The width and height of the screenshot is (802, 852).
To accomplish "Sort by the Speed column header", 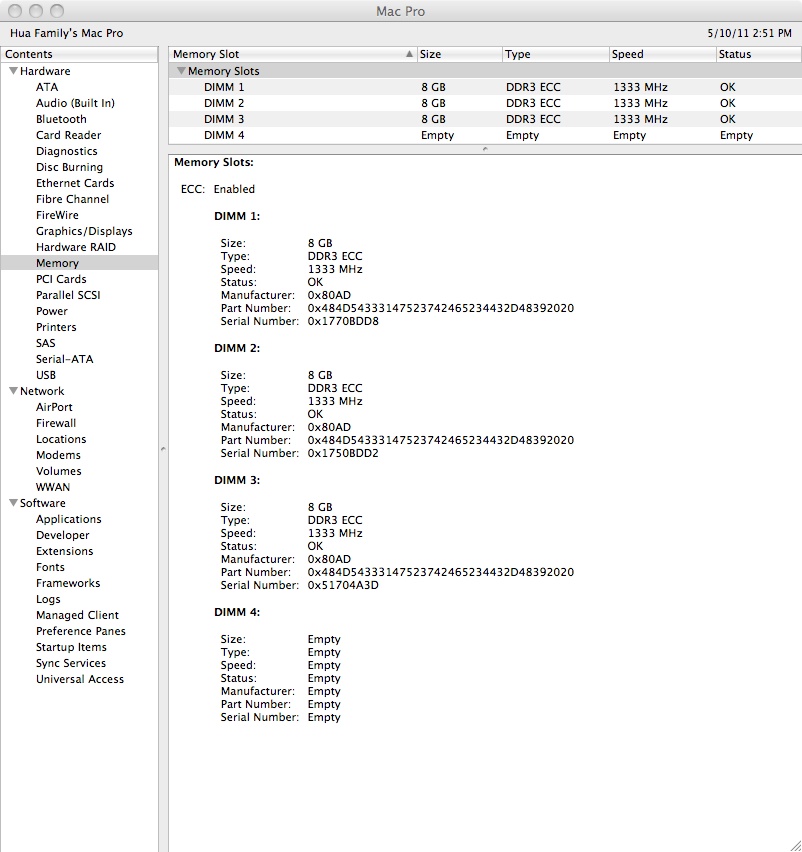I will pos(662,54).
